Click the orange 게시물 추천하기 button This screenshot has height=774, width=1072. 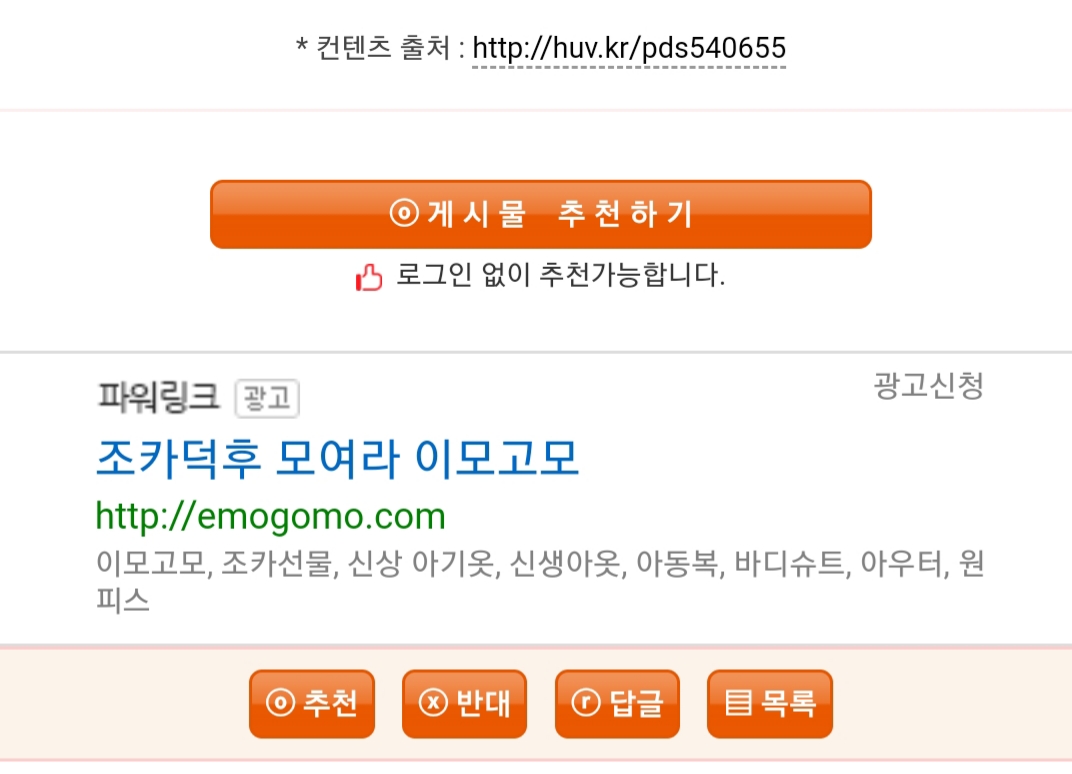coord(541,214)
